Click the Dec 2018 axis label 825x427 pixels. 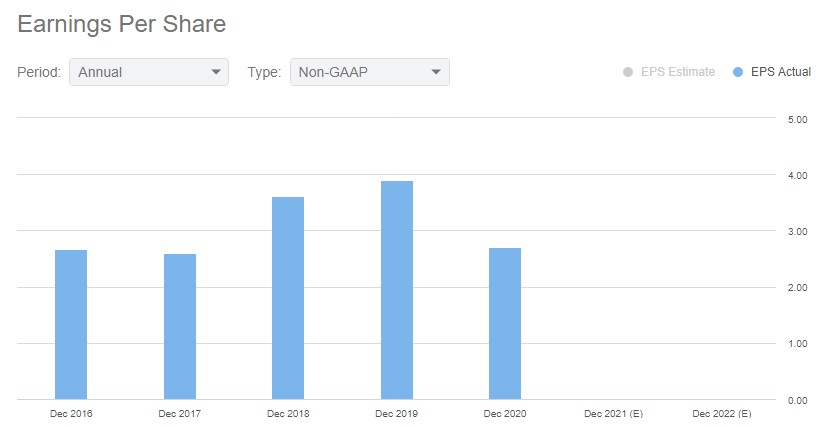pyautogui.click(x=288, y=414)
